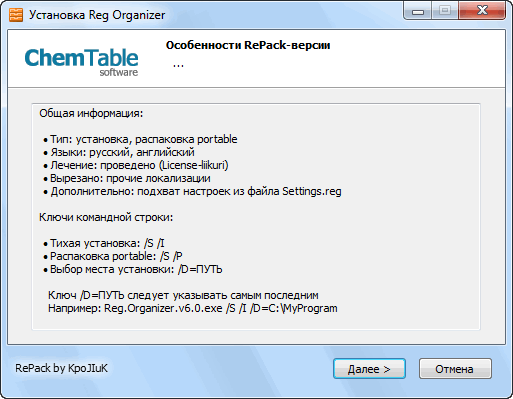513x399 pixels.
Task: Click the Языки: русский, английский line
Action: 119,152
